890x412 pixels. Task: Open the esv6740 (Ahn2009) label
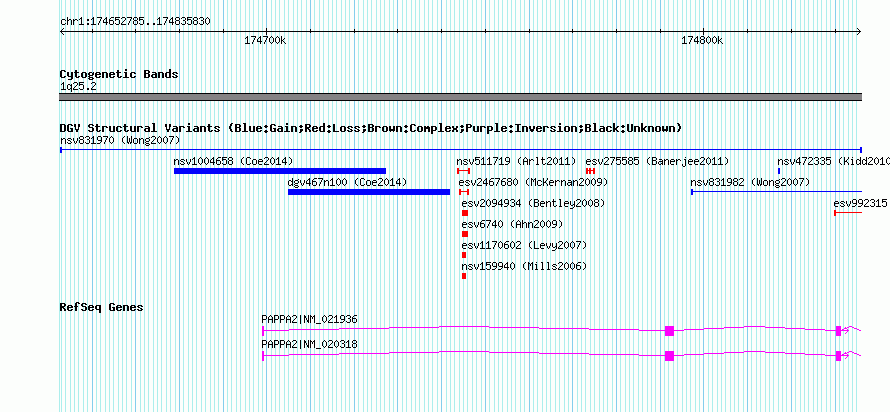tap(513, 224)
